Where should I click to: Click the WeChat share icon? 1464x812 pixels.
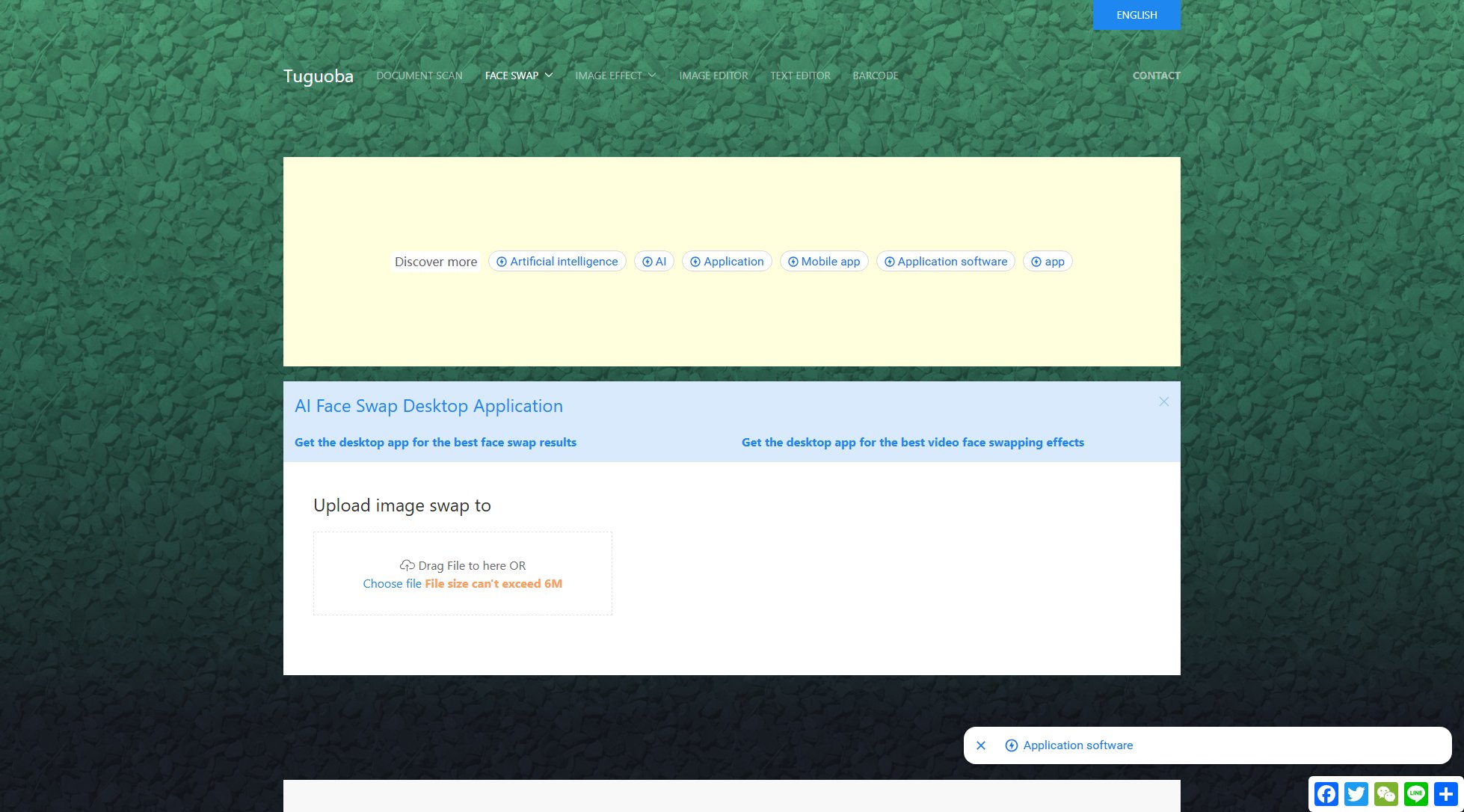[x=1386, y=793]
